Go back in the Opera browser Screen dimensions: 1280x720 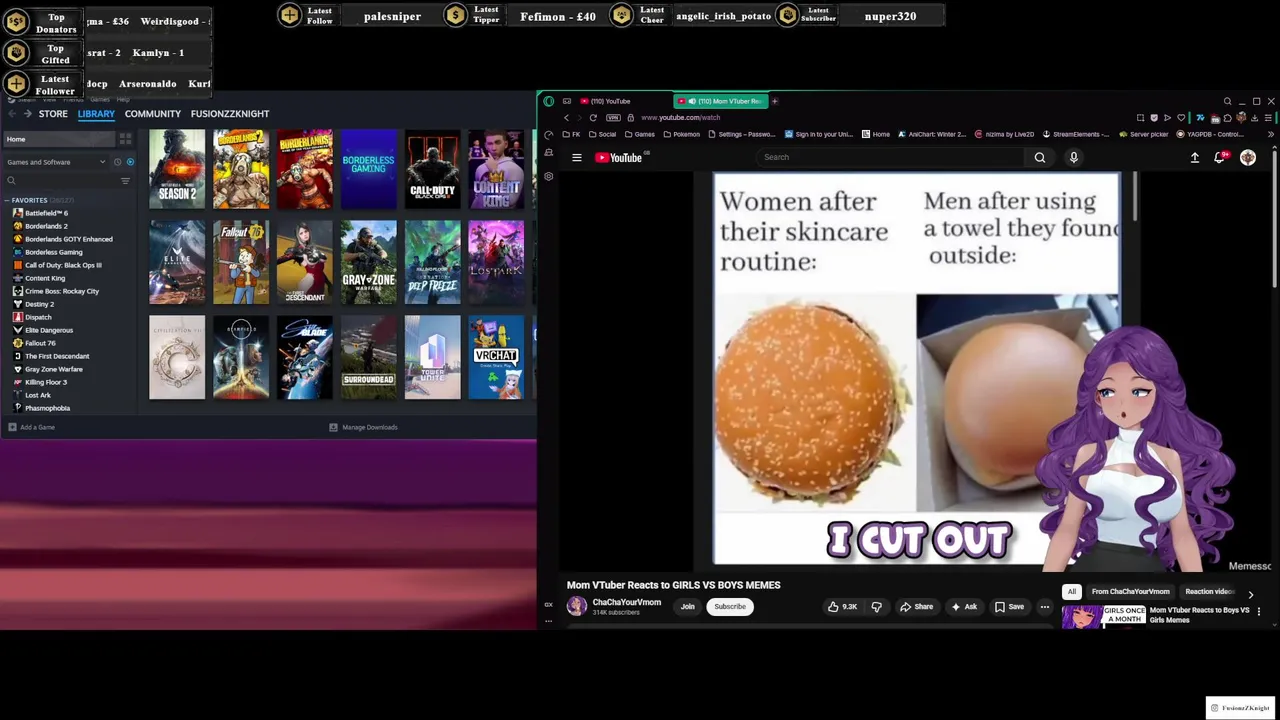tap(566, 118)
